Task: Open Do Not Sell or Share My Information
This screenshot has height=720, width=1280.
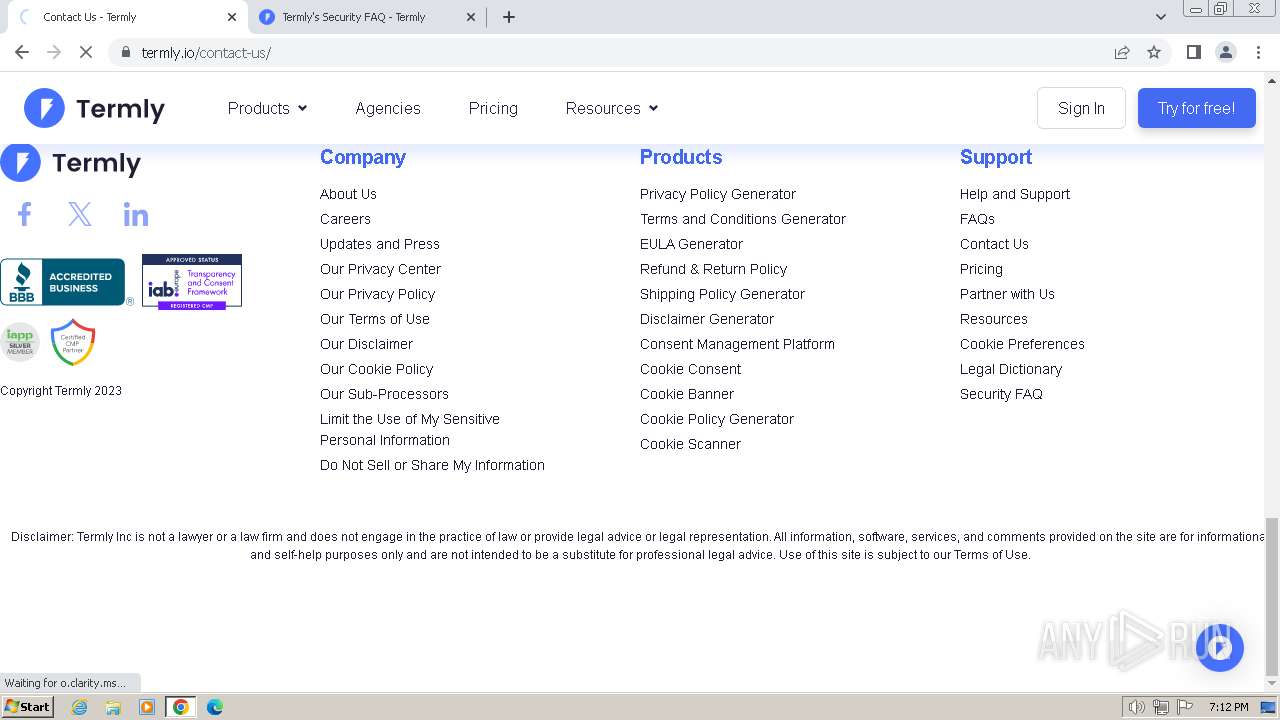Action: point(432,465)
